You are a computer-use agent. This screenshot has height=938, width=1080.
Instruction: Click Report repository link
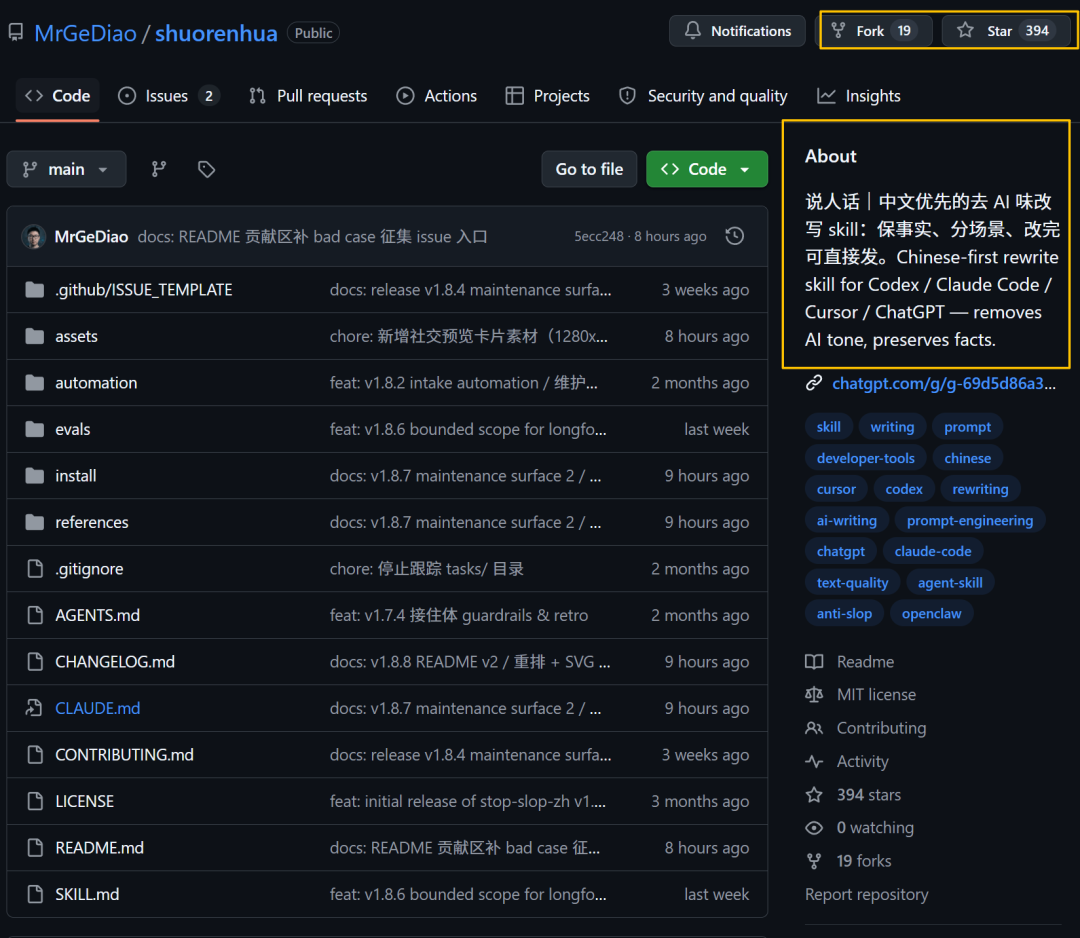(x=866, y=895)
